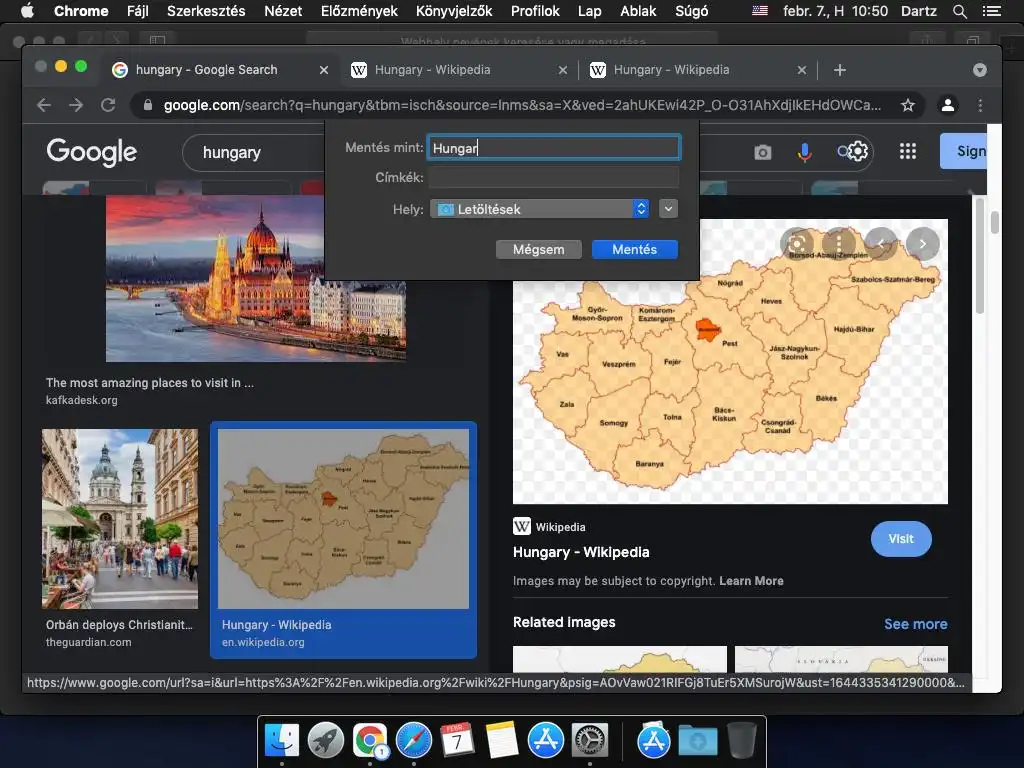This screenshot has width=1024, height=768.
Task: Open the Learn More copyright link
Action: point(751,581)
